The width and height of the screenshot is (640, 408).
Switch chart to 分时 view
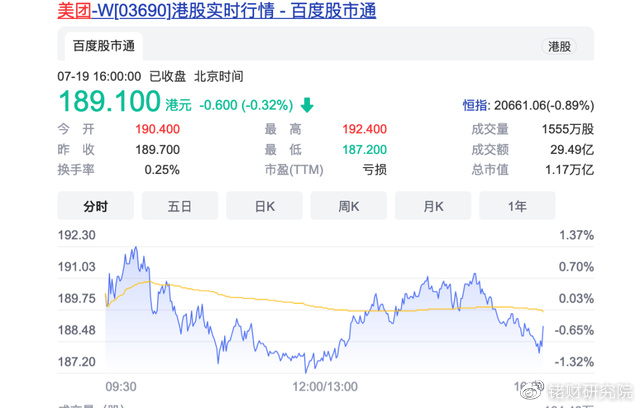coord(96,206)
